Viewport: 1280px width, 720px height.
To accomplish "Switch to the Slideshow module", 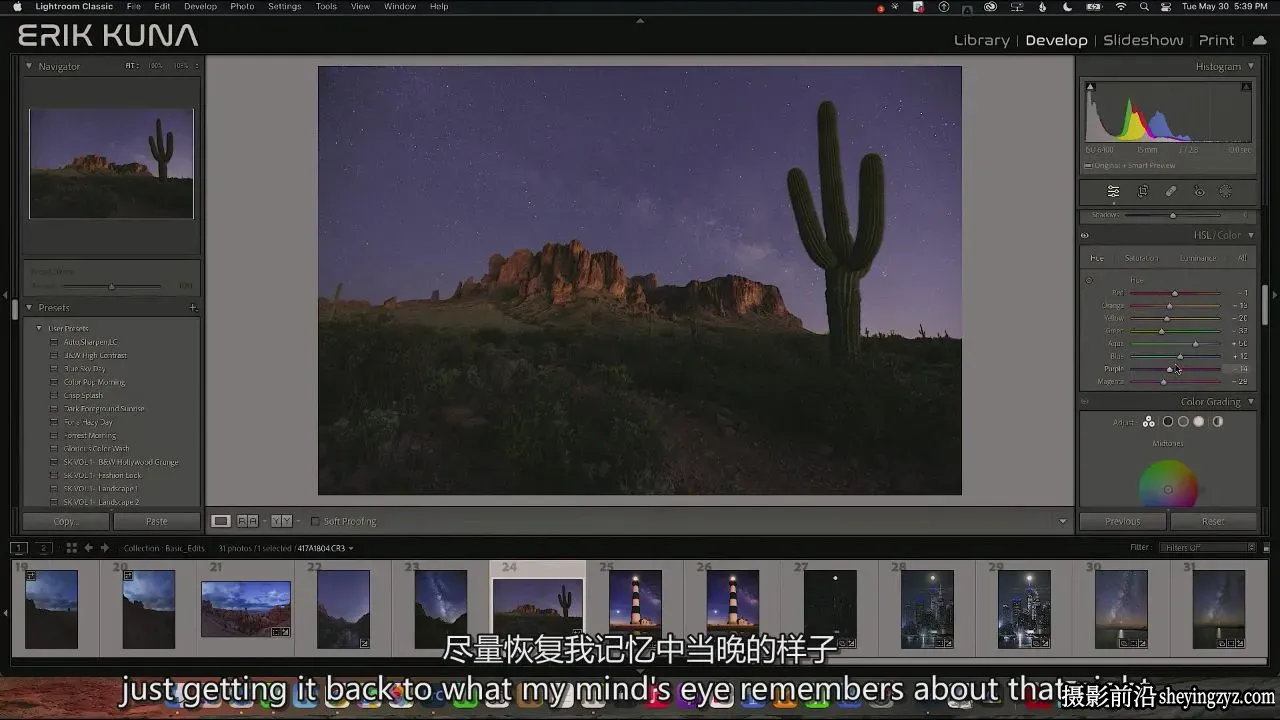I will point(1143,40).
